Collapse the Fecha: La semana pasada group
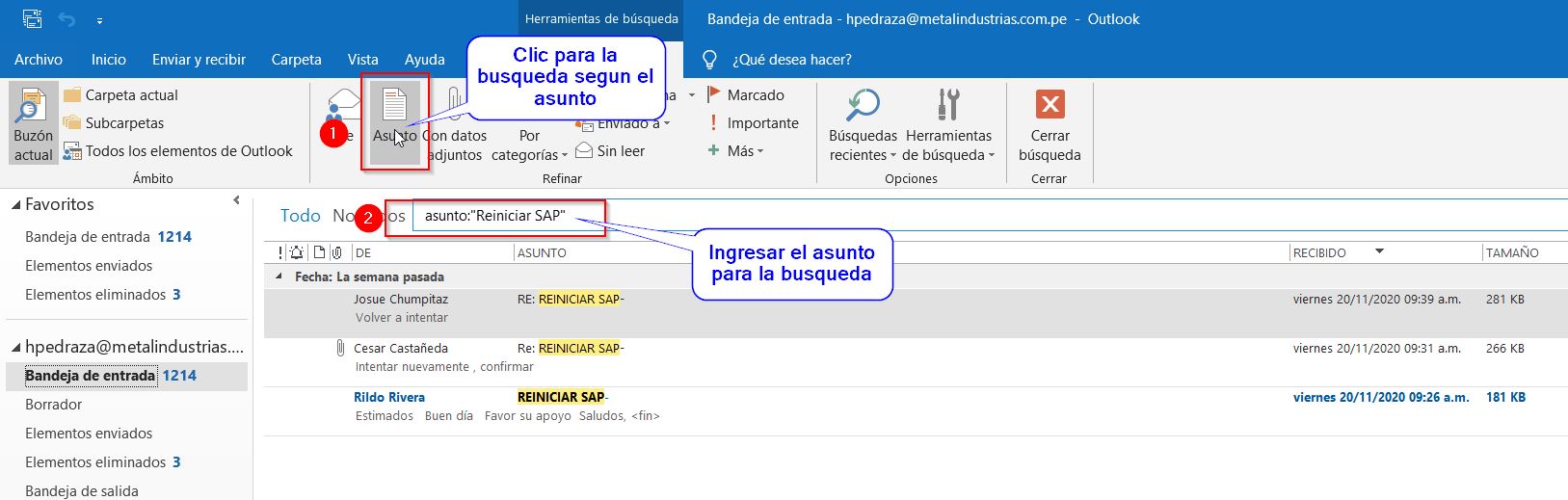Image resolution: width=1568 pixels, height=500 pixels. point(280,277)
